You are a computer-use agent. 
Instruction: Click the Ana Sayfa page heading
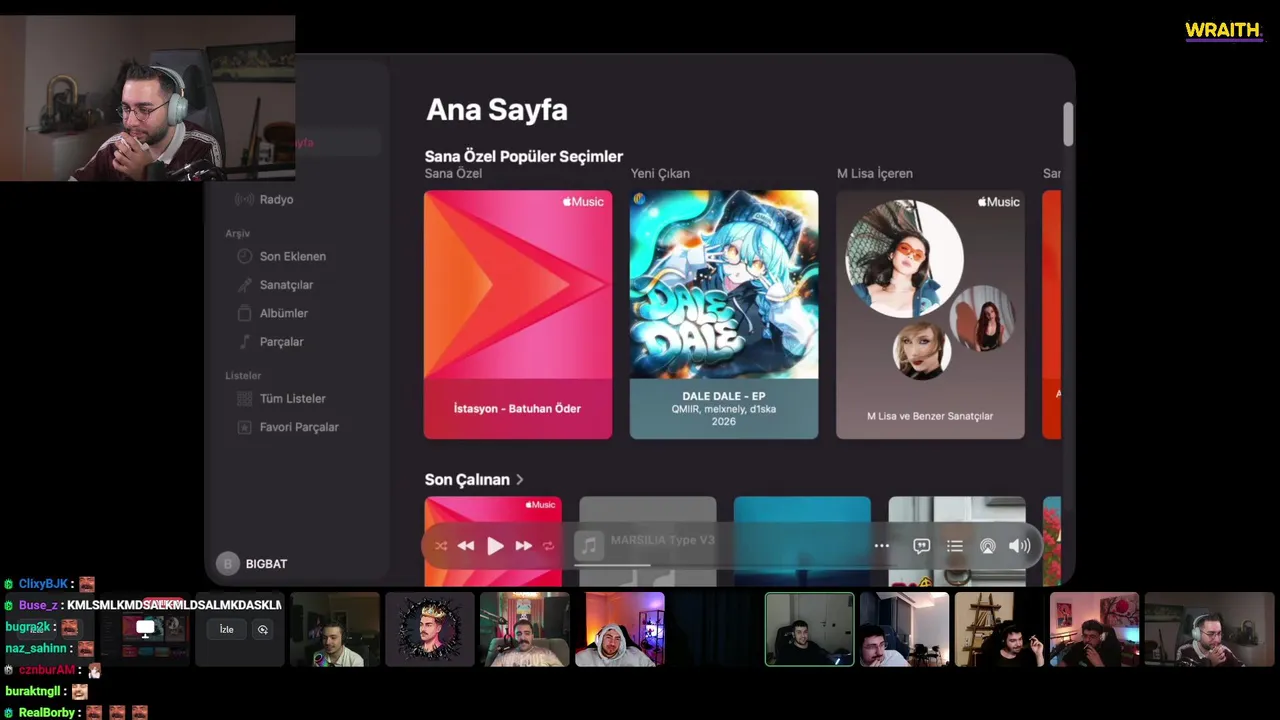[x=497, y=110]
